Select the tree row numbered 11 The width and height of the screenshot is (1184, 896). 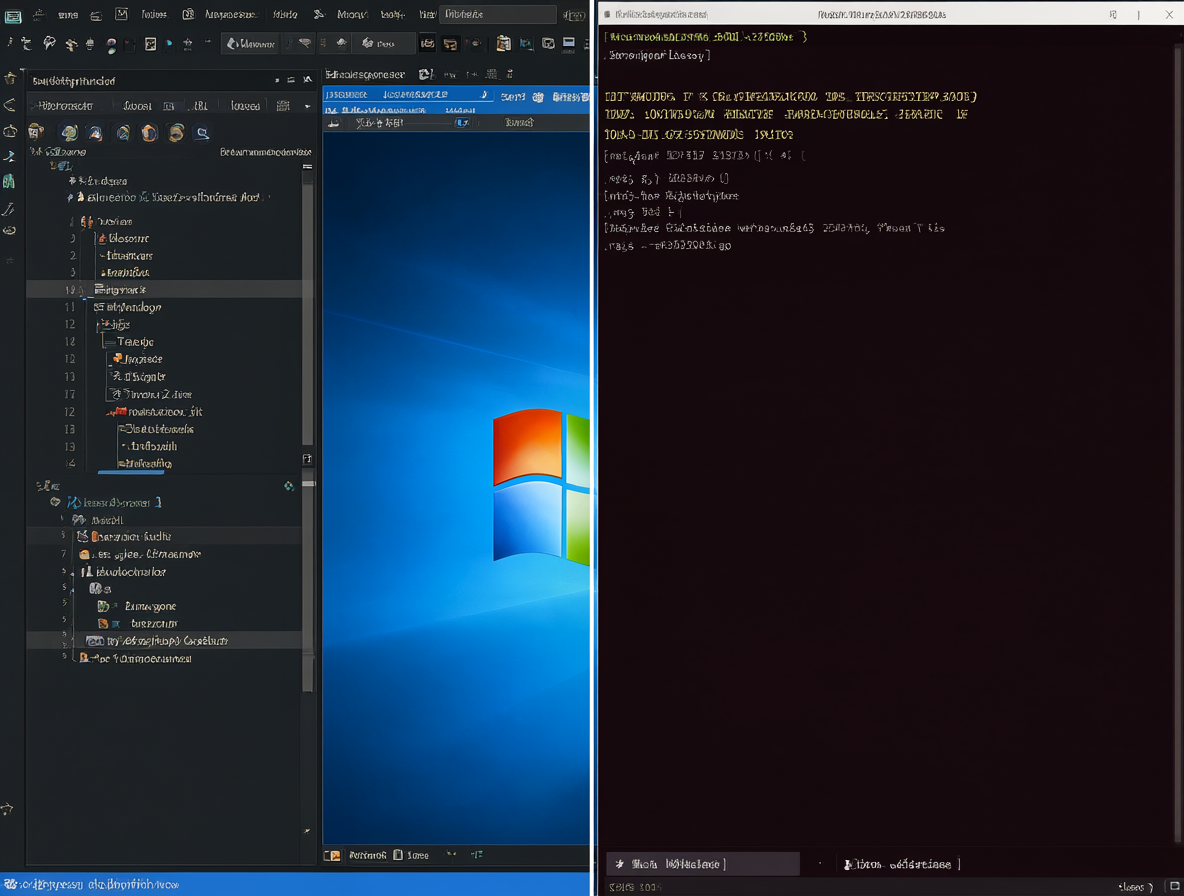164,307
